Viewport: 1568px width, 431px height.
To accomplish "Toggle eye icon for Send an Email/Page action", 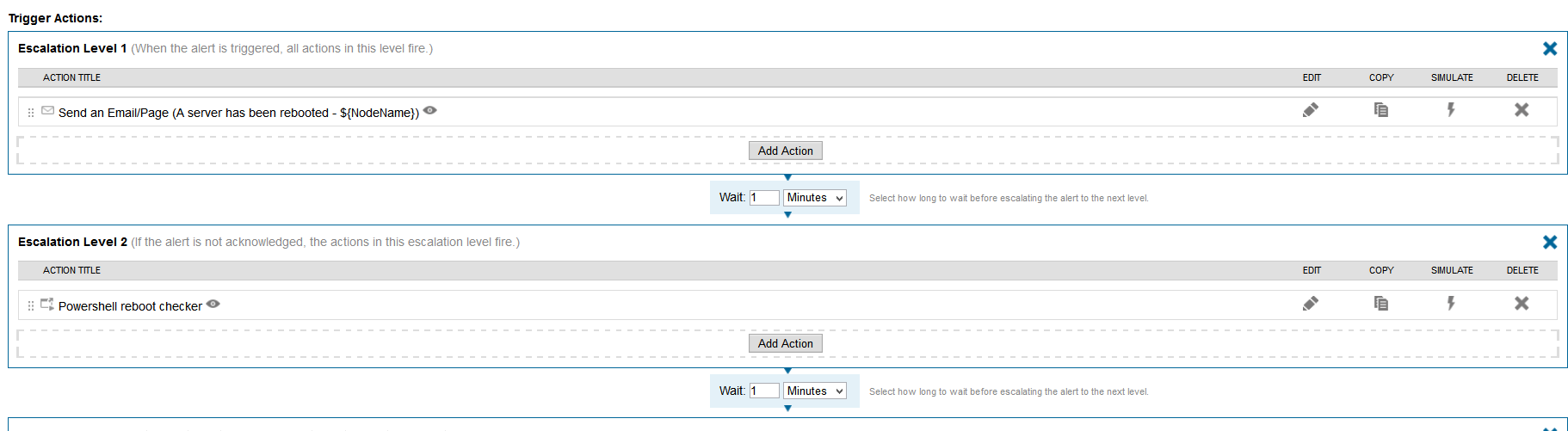I will 430,111.
